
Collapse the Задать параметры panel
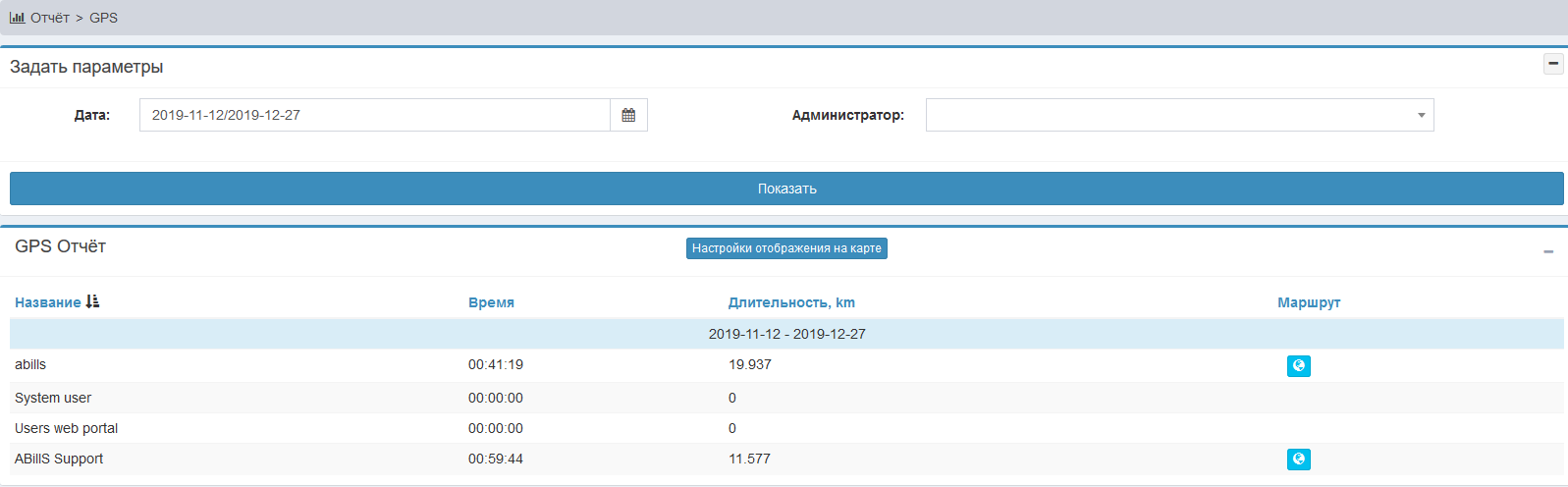point(1553,64)
